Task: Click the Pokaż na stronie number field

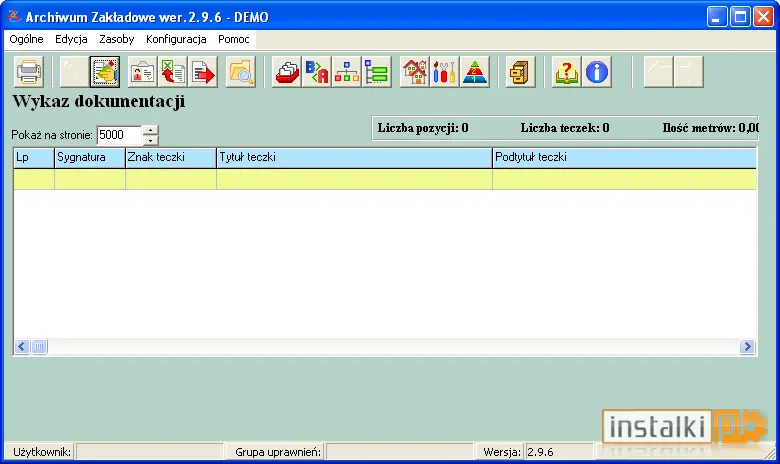Action: [119, 135]
